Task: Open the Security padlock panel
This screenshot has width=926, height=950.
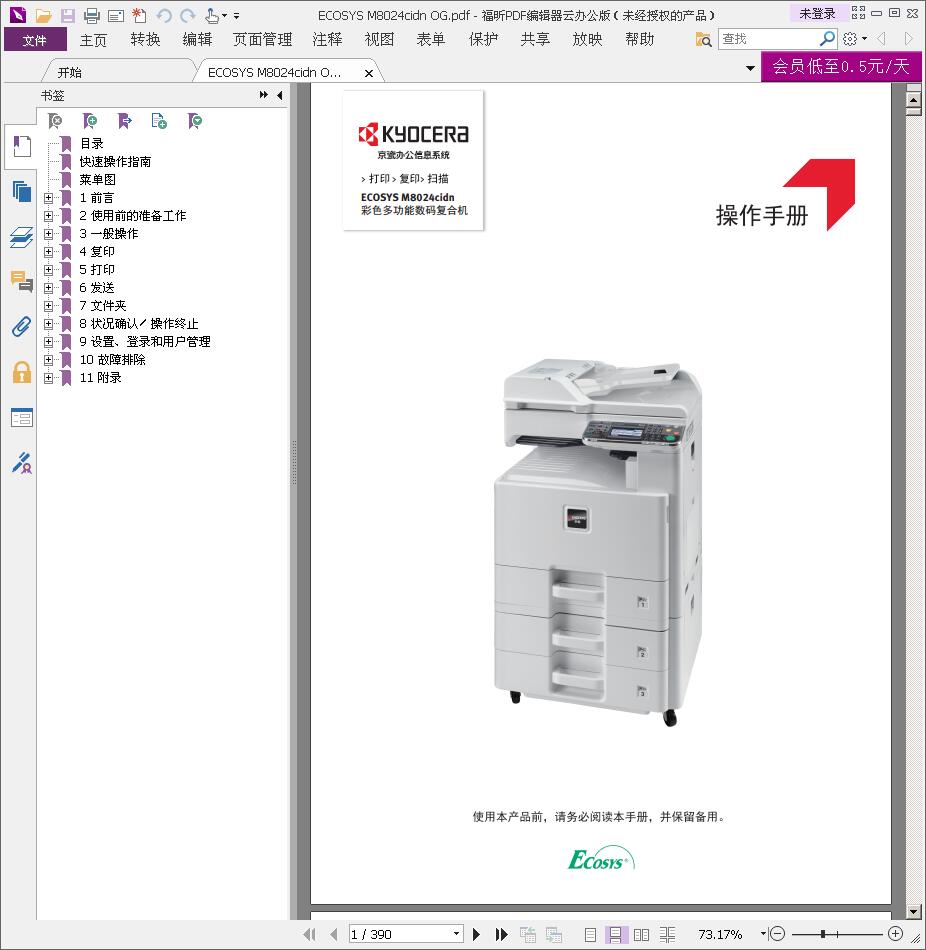Action: [x=22, y=372]
